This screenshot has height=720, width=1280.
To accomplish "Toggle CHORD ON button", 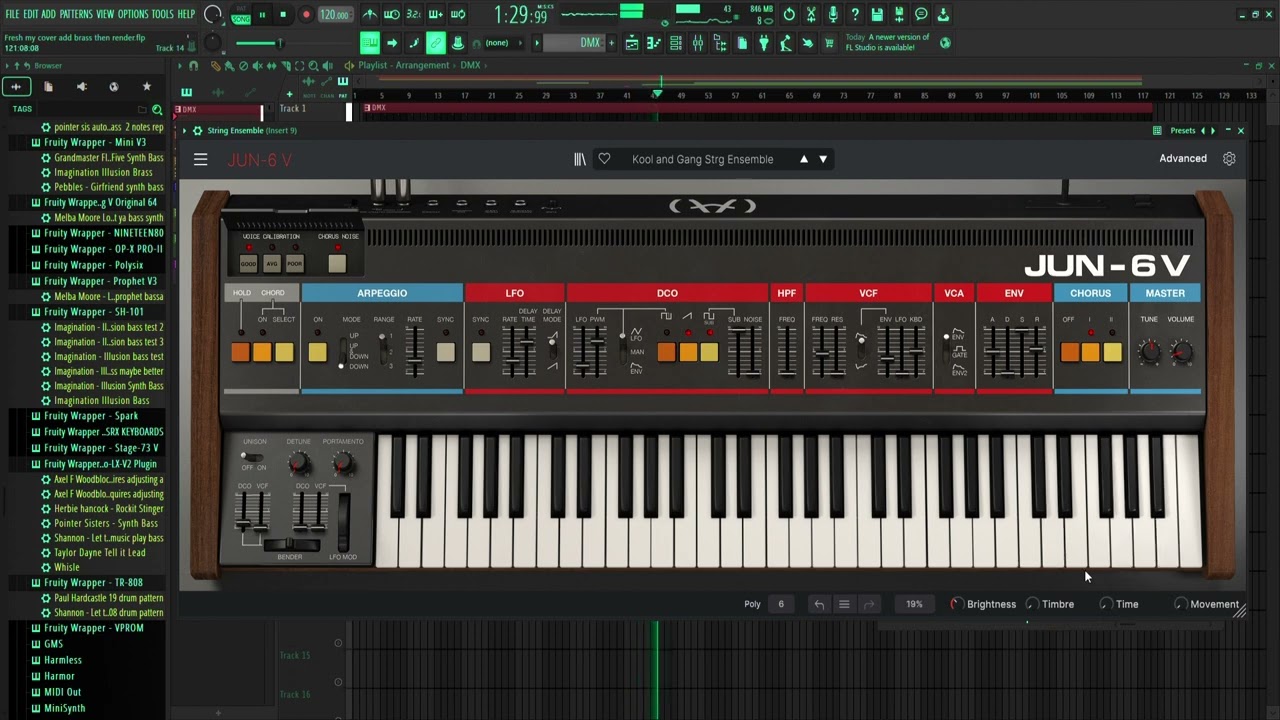I will tap(262, 352).
